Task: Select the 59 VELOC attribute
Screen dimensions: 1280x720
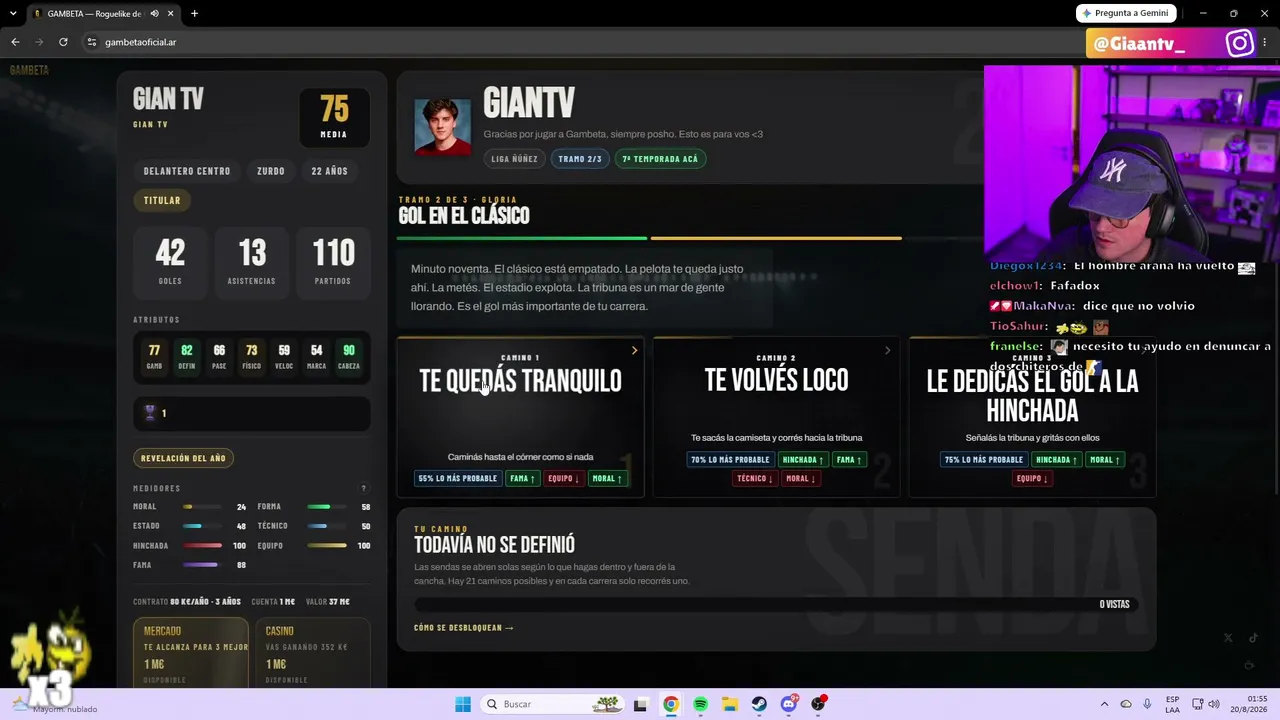Action: pos(284,357)
